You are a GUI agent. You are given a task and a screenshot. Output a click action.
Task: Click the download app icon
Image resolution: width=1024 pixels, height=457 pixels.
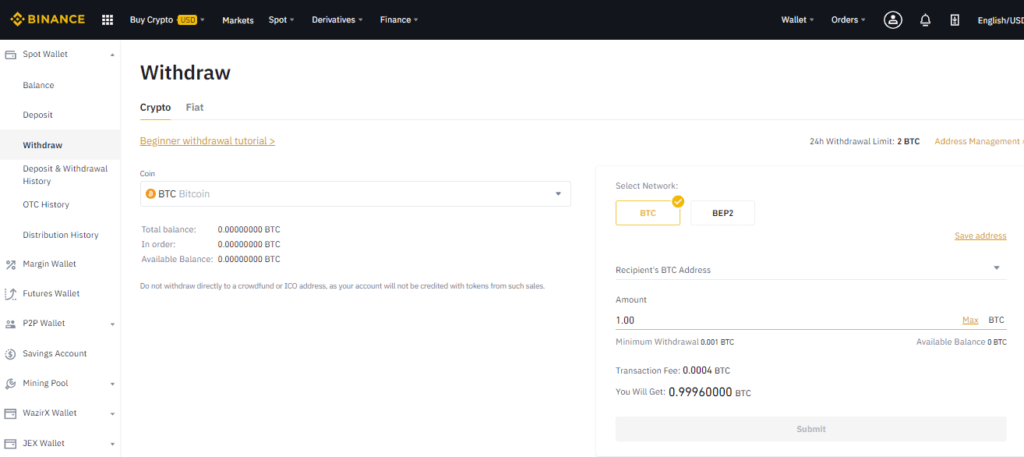pyautogui.click(x=954, y=20)
